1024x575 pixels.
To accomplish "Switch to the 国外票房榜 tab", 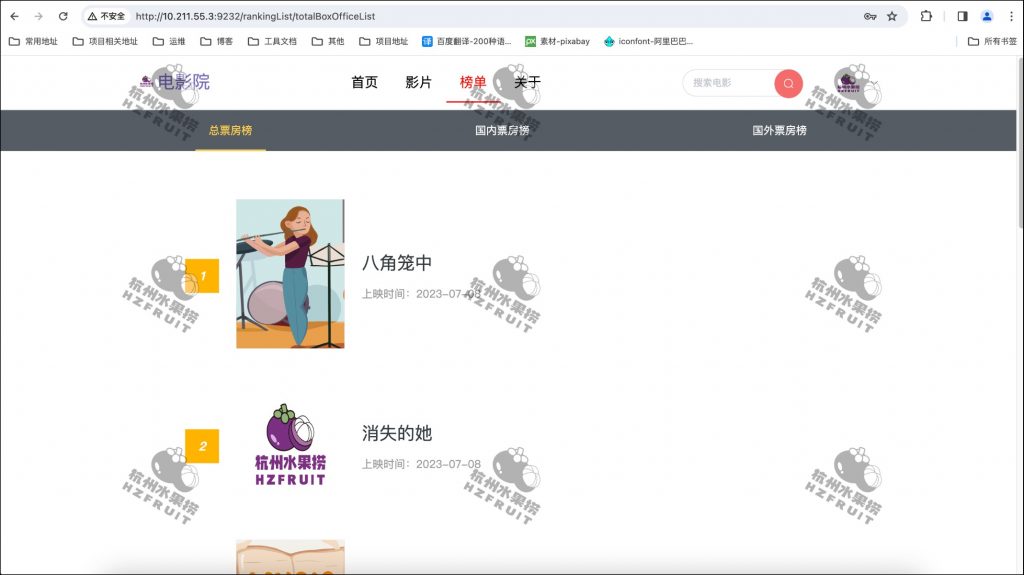I will point(779,130).
